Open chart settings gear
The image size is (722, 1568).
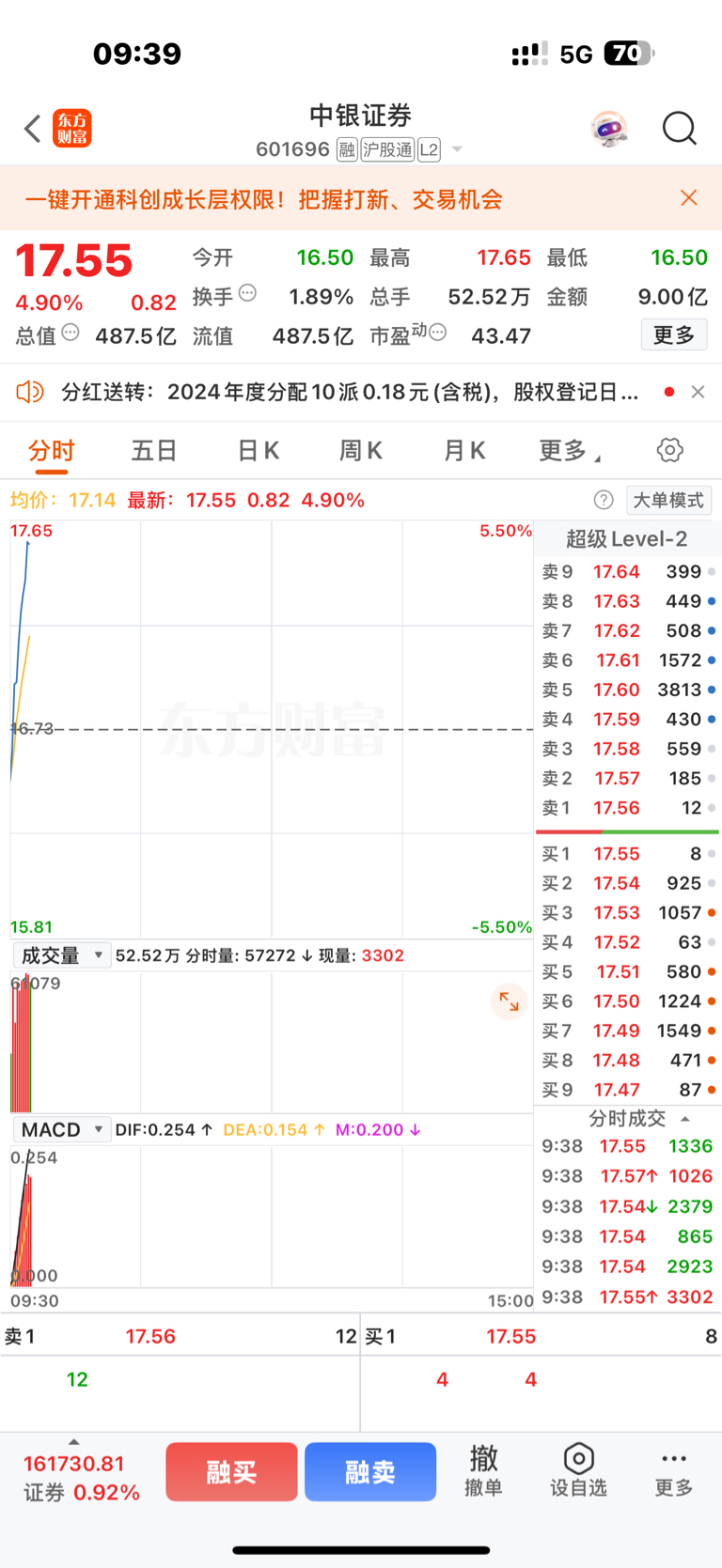(670, 450)
